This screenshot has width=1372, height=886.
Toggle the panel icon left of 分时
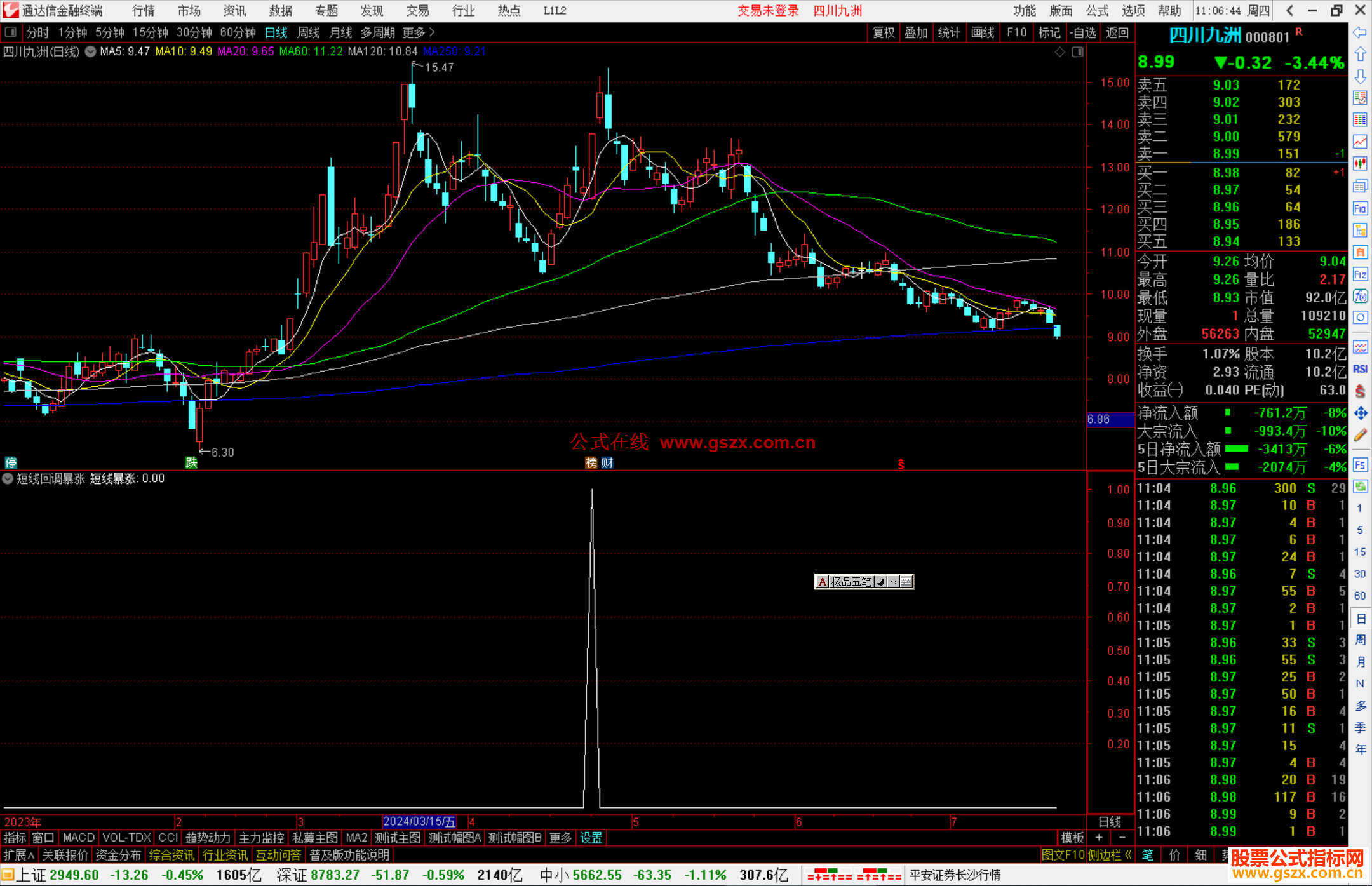click(11, 32)
